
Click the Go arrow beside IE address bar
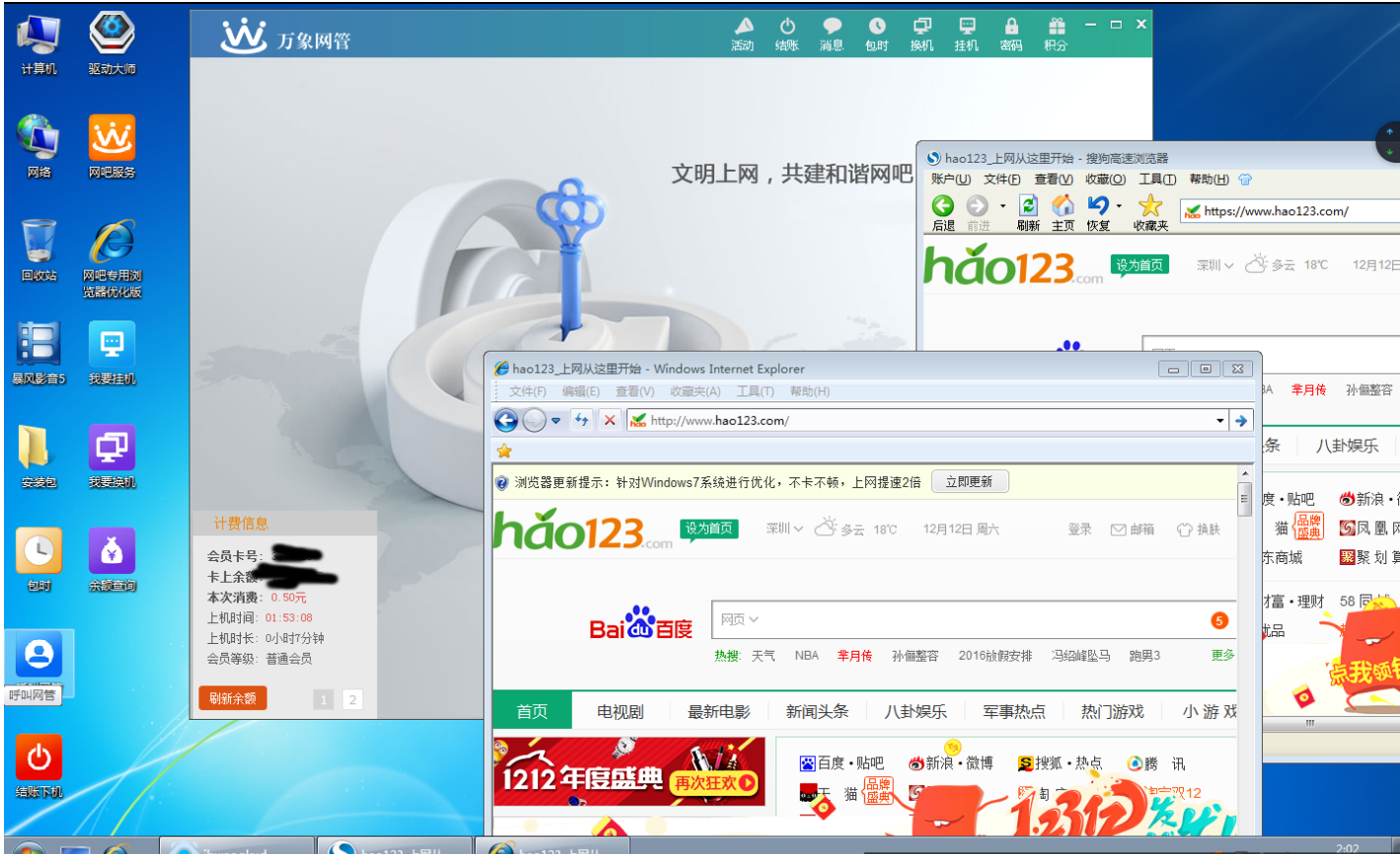pyautogui.click(x=1241, y=420)
